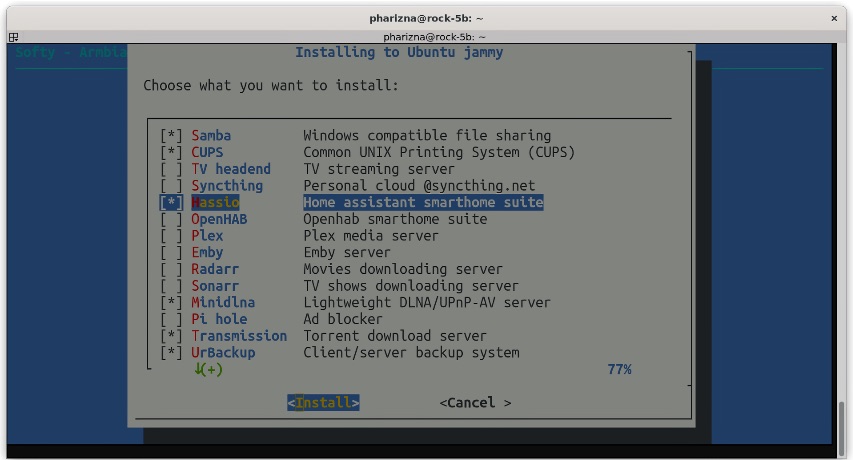Click 'Client/server backup system' description
This screenshot has width=853, height=460.
[411, 353]
